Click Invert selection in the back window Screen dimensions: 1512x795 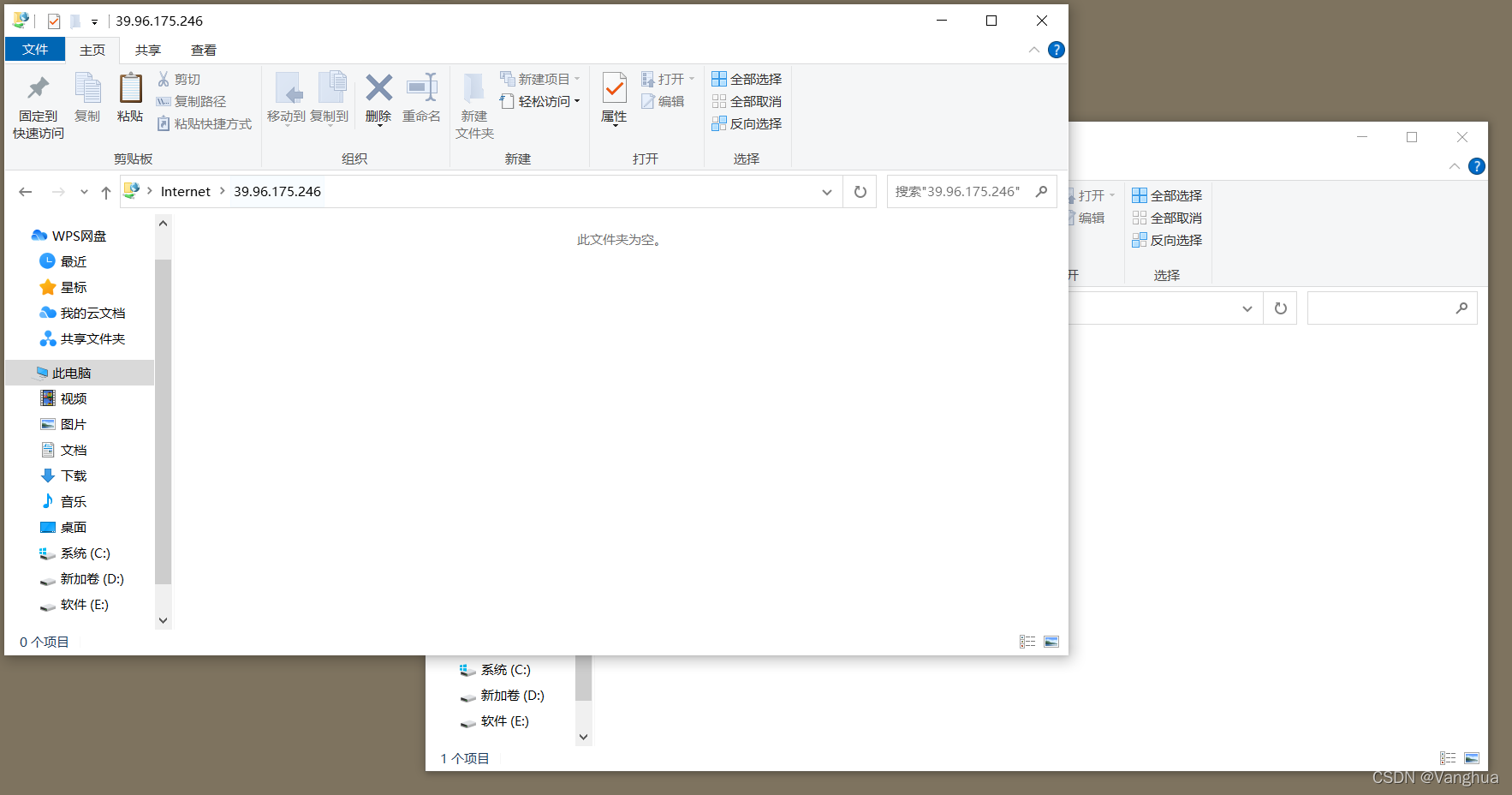point(1167,240)
